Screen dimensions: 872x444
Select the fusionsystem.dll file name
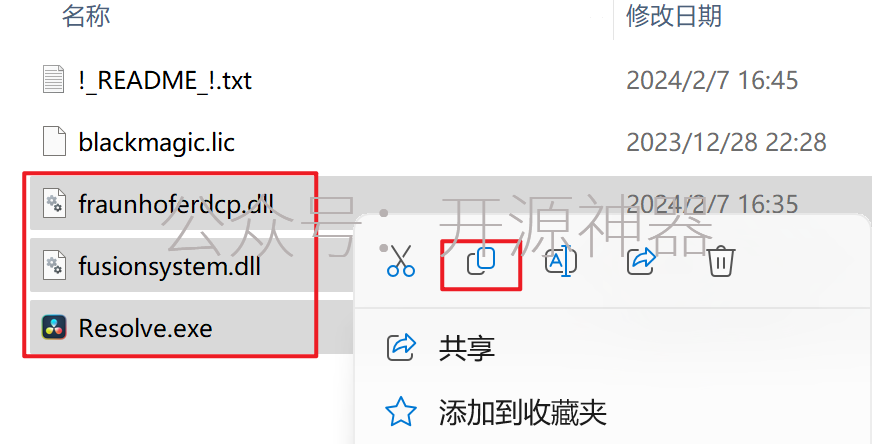pos(169,266)
